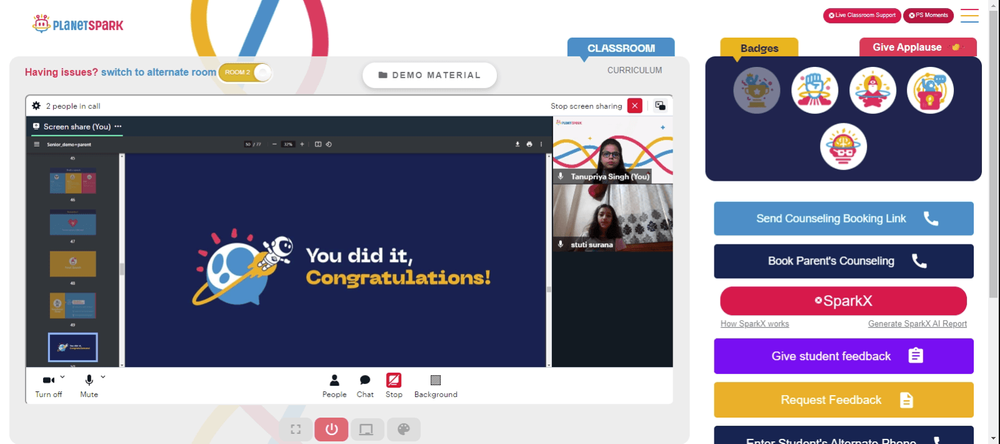
Task: Download the PDF with the download icon
Action: click(x=518, y=144)
